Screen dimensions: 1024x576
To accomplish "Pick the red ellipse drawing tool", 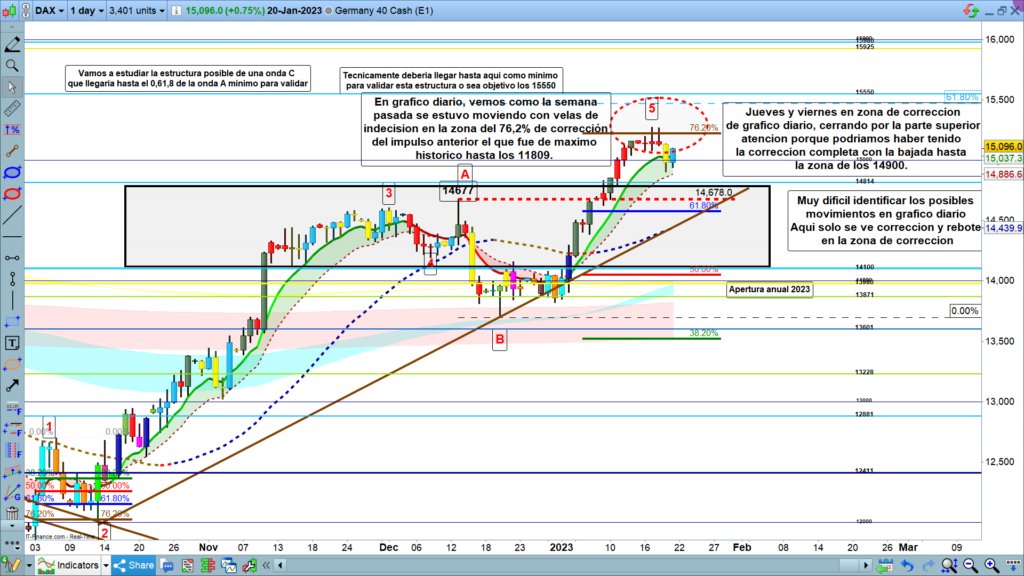I will pos(12,192).
